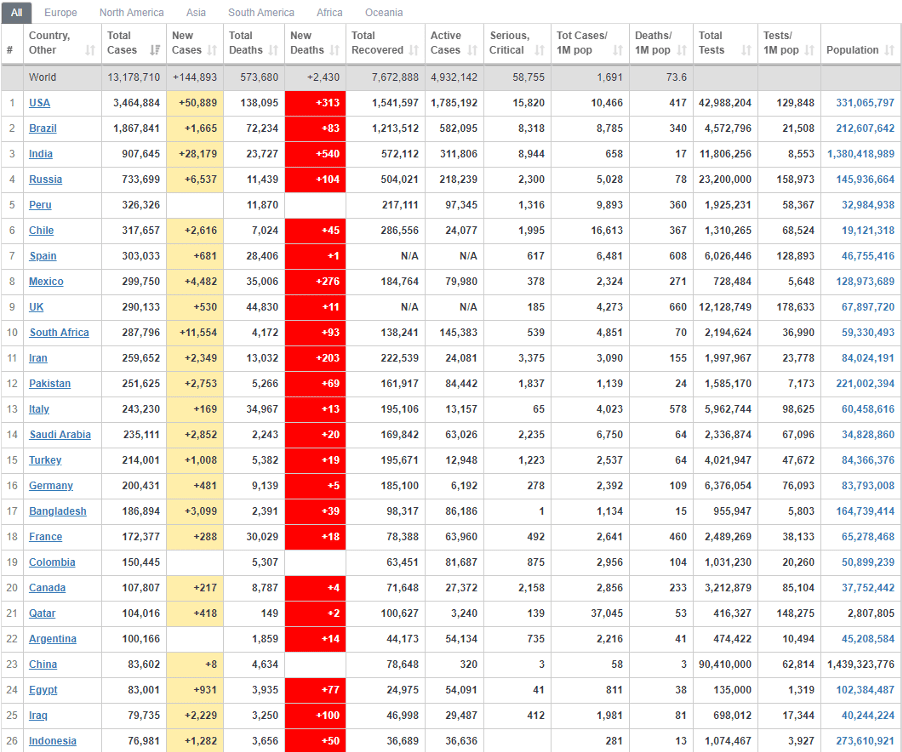This screenshot has height=752, width=902.
Task: Click China total tests cell 90,410,000
Action: 725,665
